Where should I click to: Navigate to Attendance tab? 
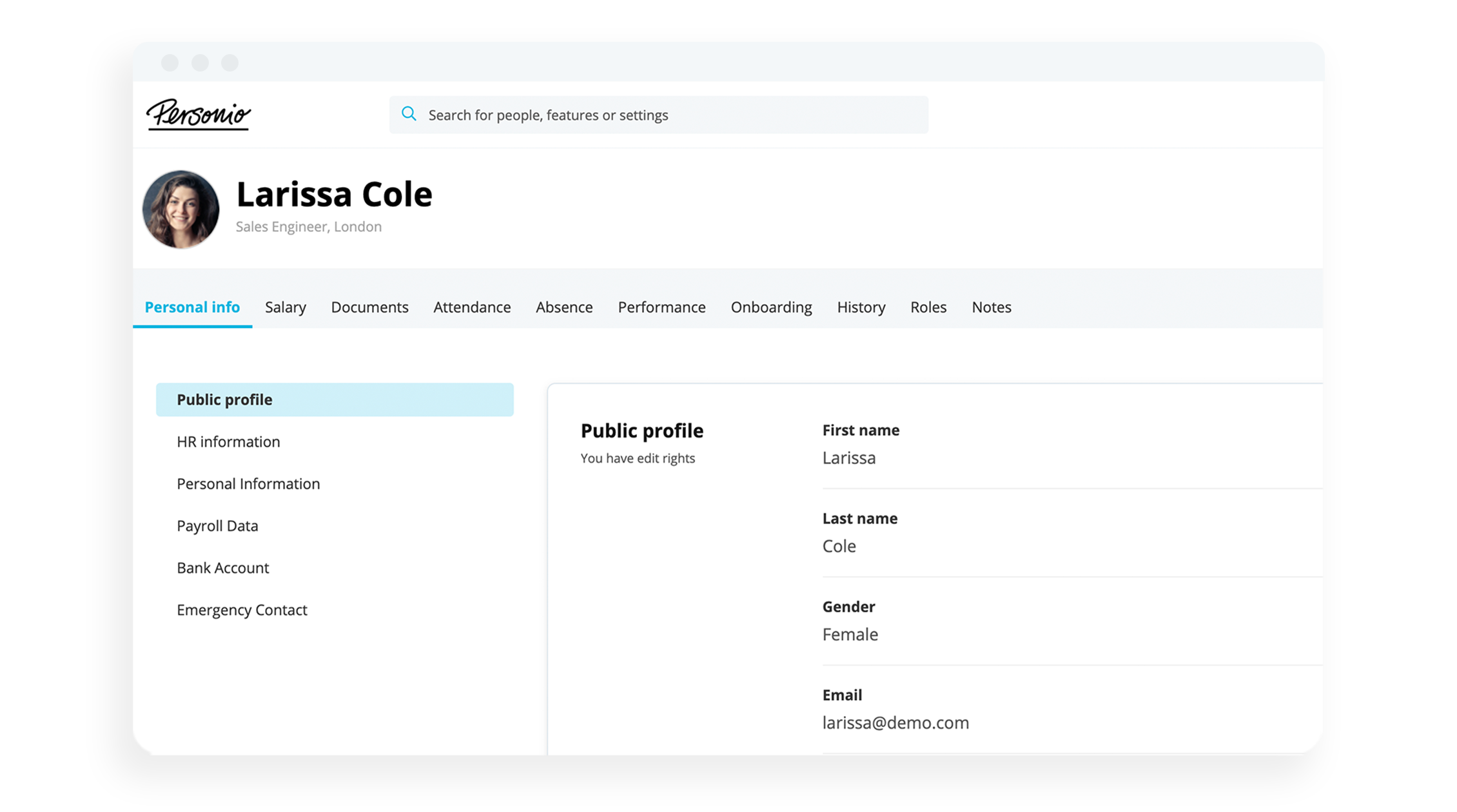click(471, 307)
